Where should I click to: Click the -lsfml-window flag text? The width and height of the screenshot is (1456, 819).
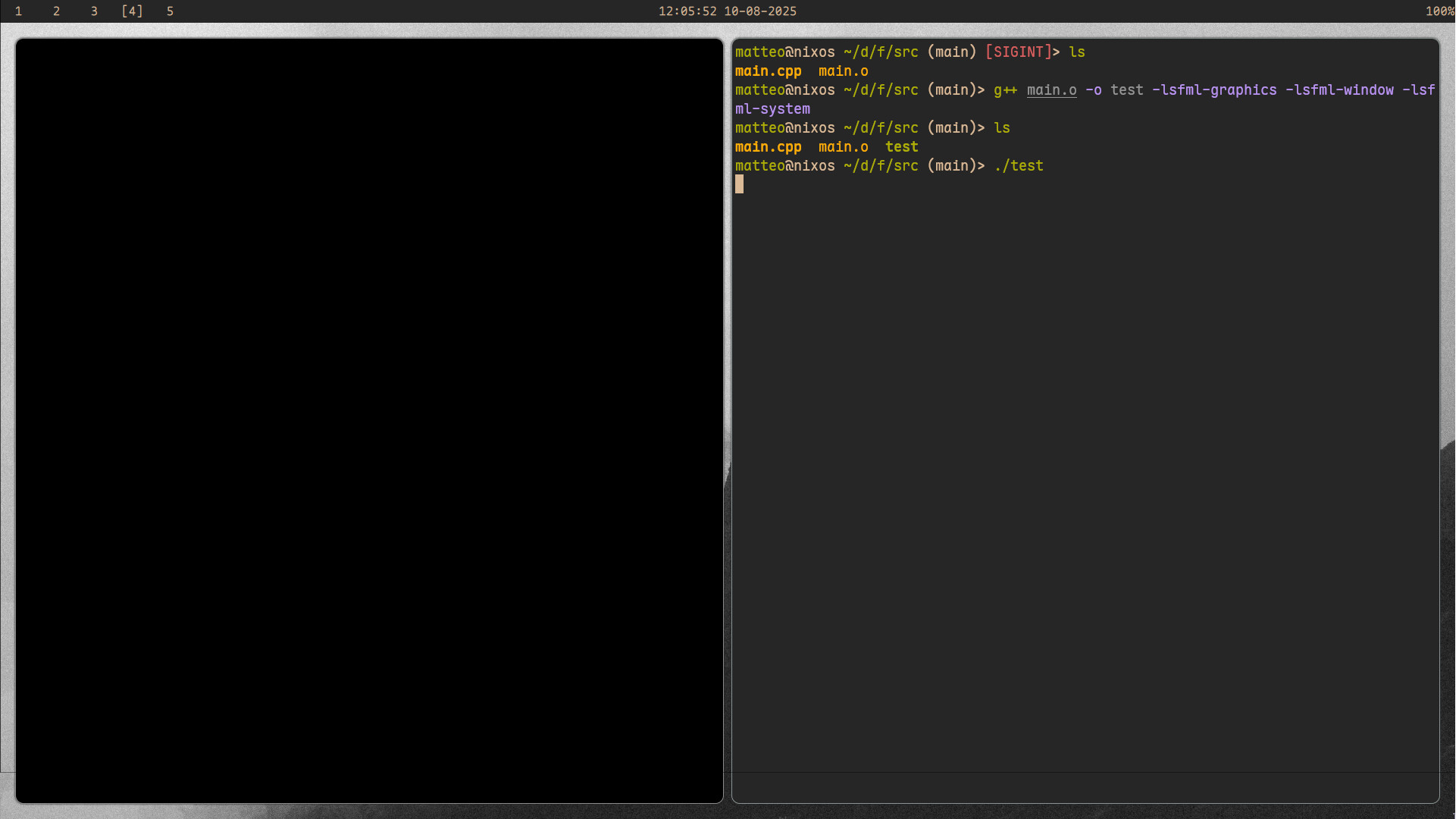(x=1339, y=90)
